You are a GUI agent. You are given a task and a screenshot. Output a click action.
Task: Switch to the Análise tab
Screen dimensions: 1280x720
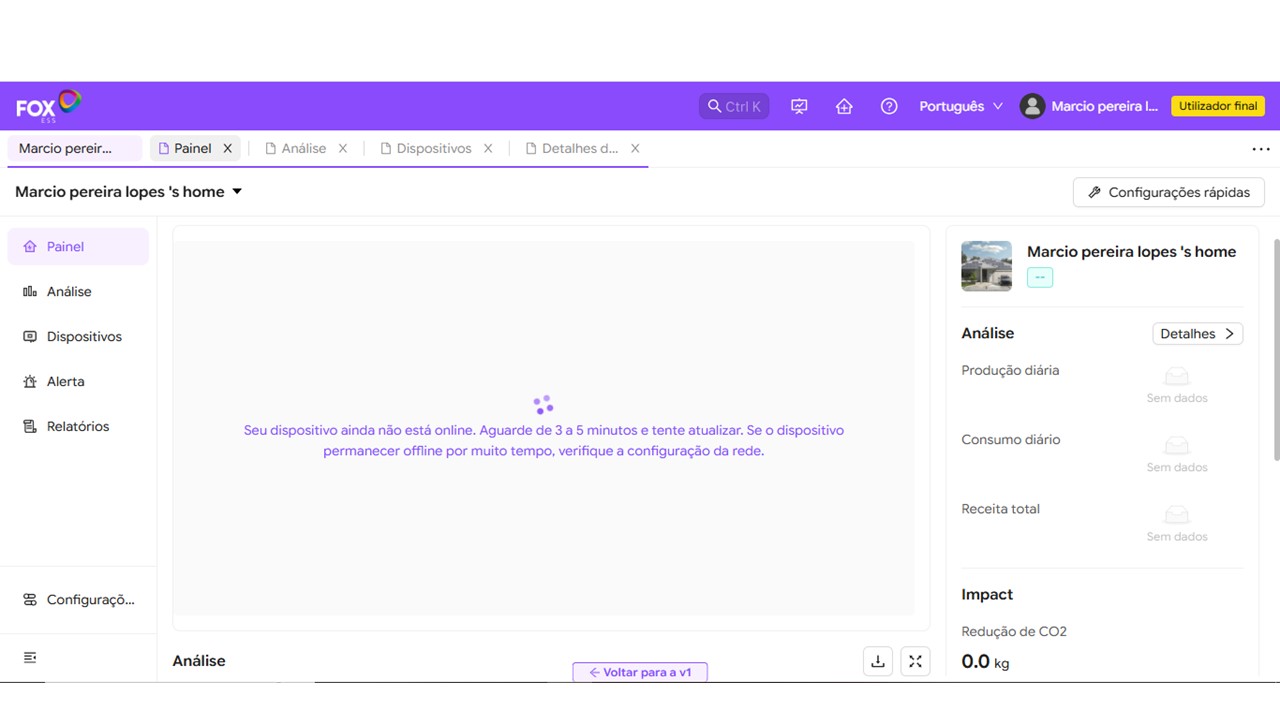[303, 148]
